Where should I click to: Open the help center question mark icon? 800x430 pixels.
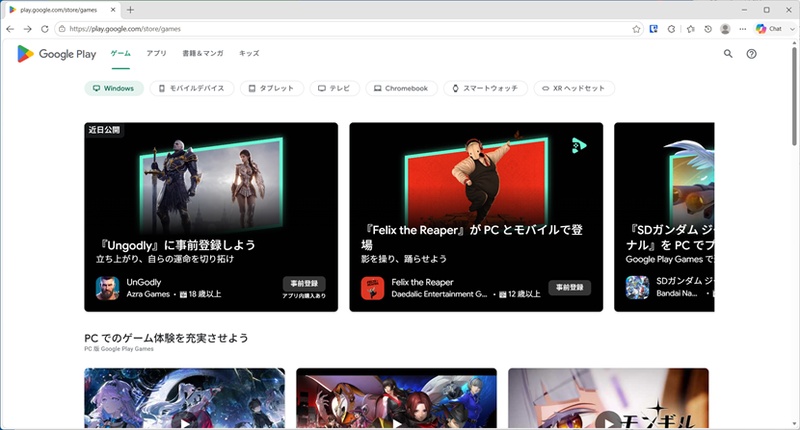pos(752,54)
